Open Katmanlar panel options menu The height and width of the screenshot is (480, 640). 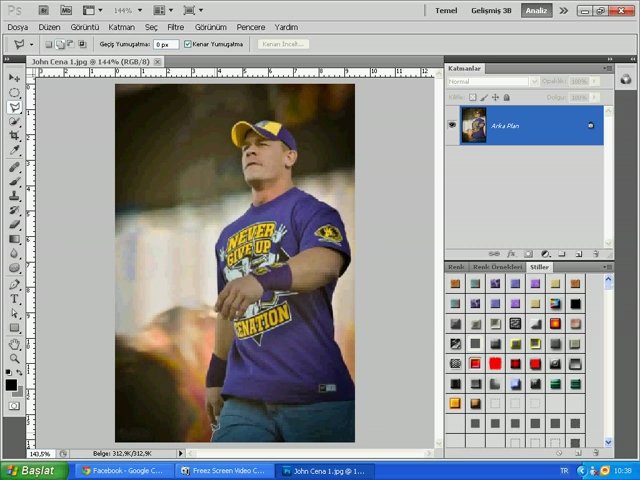(608, 68)
